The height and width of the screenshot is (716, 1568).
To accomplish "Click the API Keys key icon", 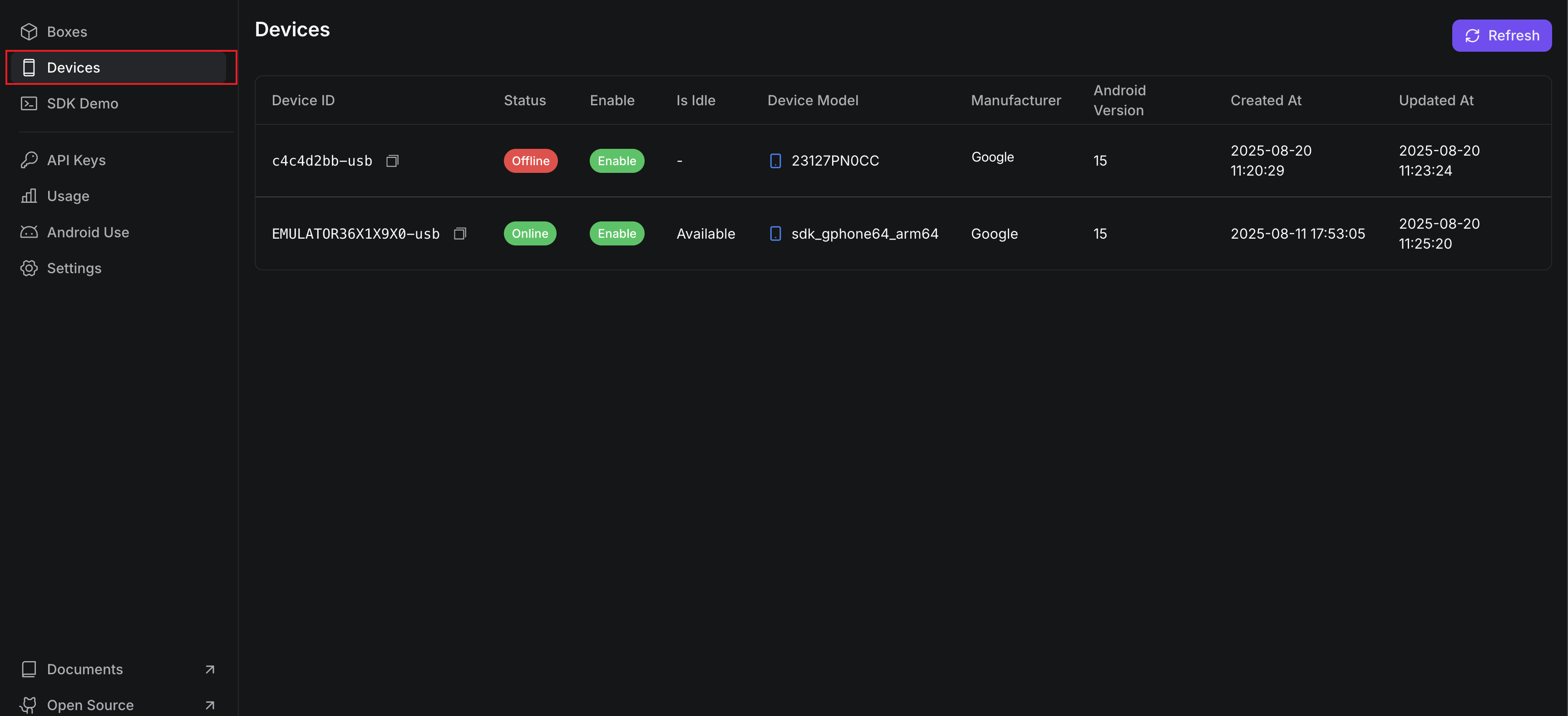I will (x=29, y=160).
